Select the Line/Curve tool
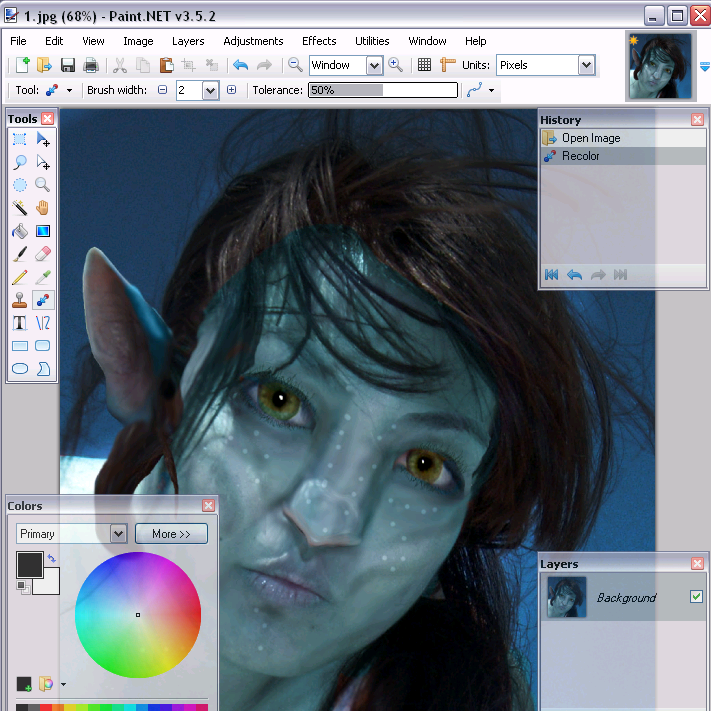 [x=43, y=323]
